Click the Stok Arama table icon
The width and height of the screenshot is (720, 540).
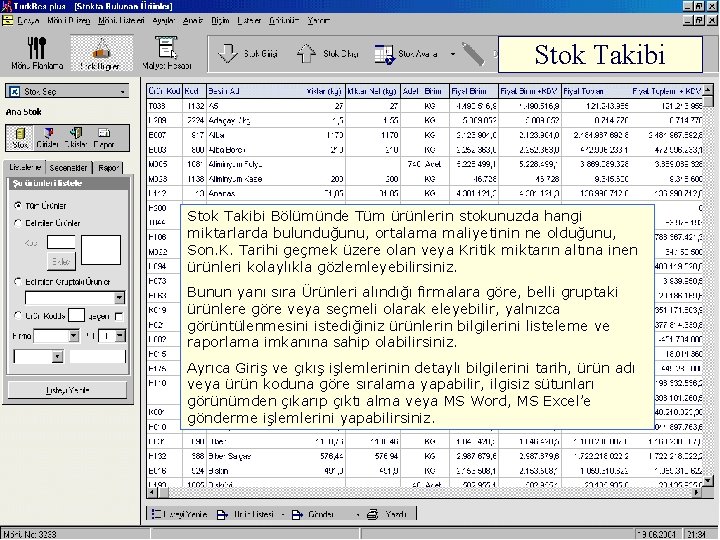point(384,54)
